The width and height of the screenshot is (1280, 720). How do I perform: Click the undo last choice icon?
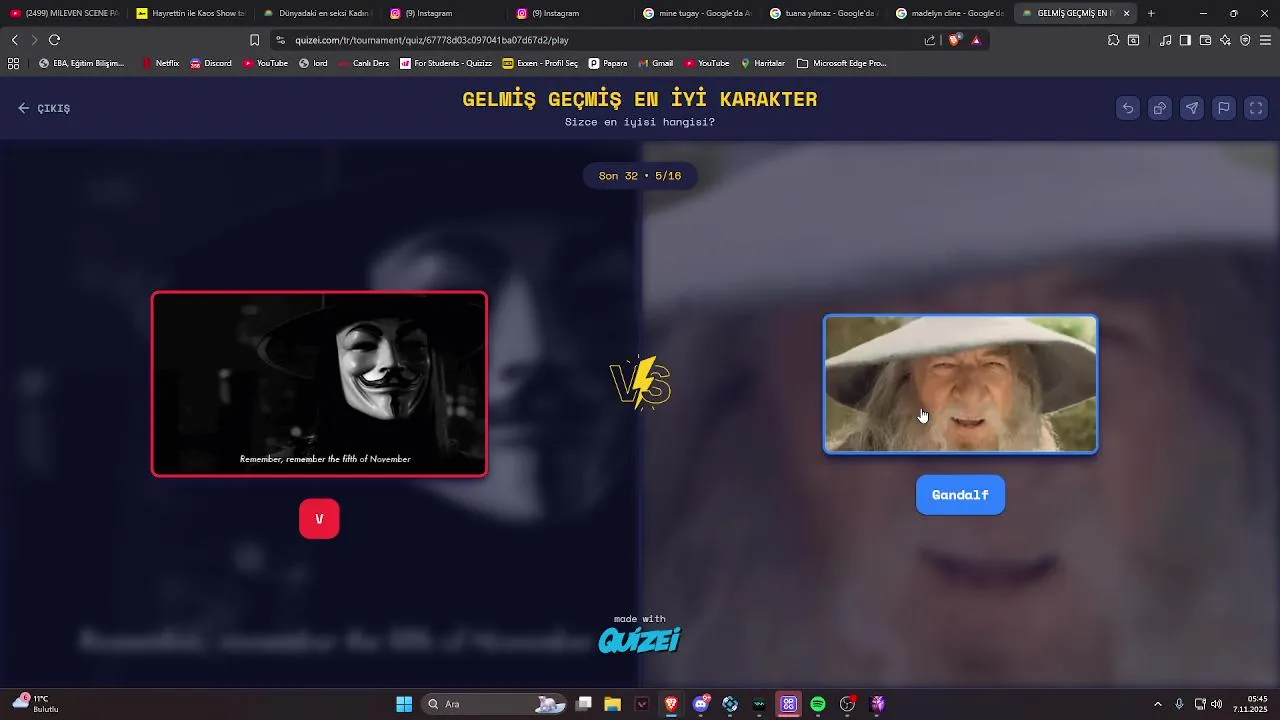[x=1128, y=108]
